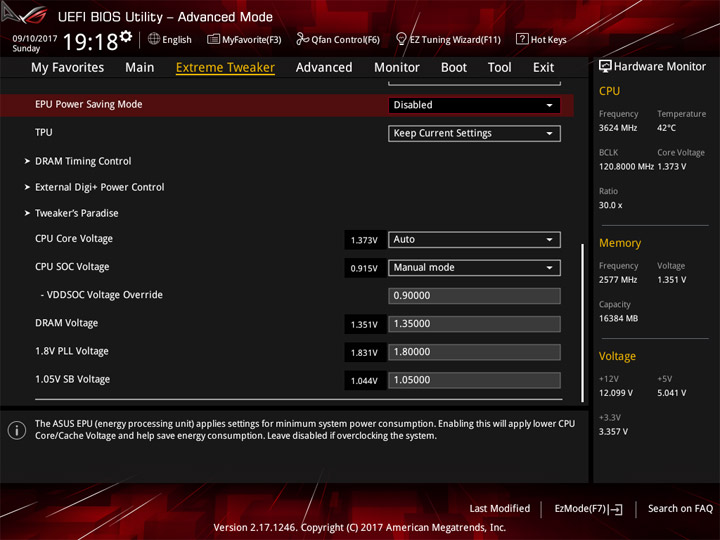
Task: Click the 5.041 V reading
Action: (671, 393)
